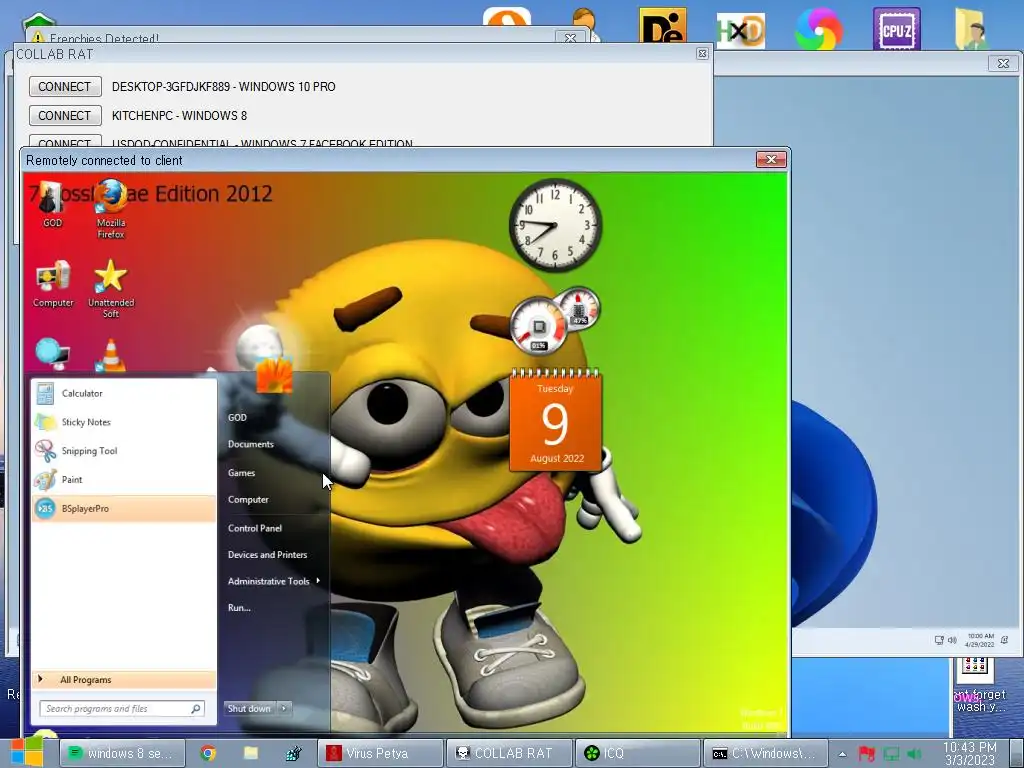Click the volume speaker tray icon
The width and height of the screenshot is (1024, 768).
914,754
